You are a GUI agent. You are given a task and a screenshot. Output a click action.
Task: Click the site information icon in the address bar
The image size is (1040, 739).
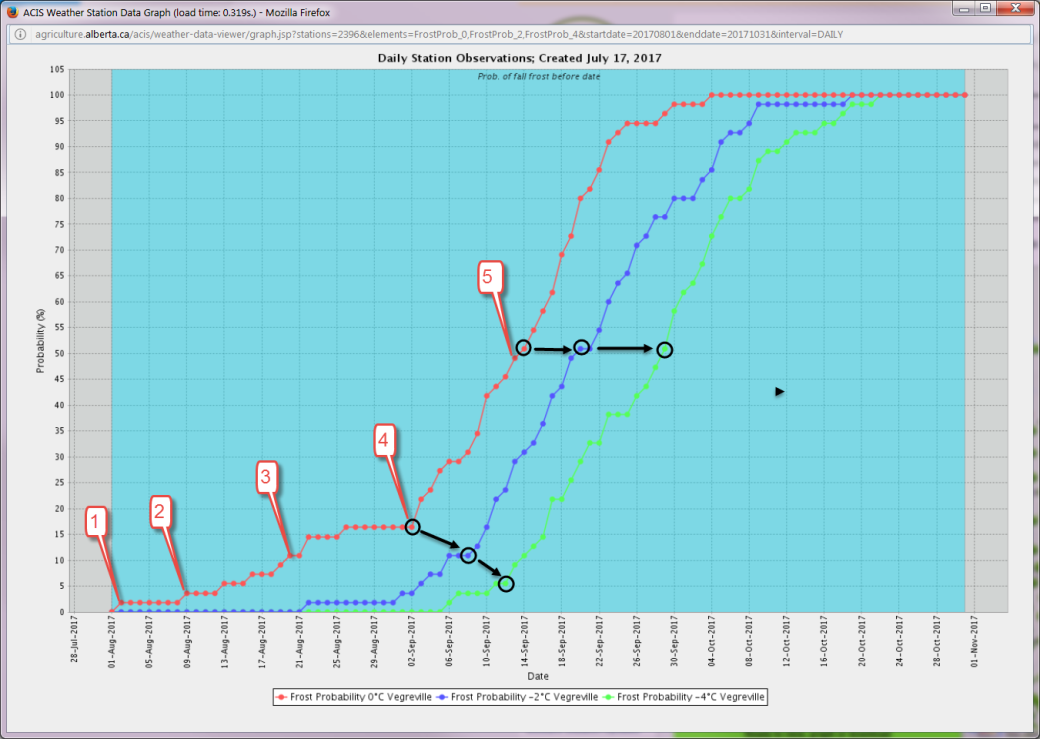click(x=19, y=33)
